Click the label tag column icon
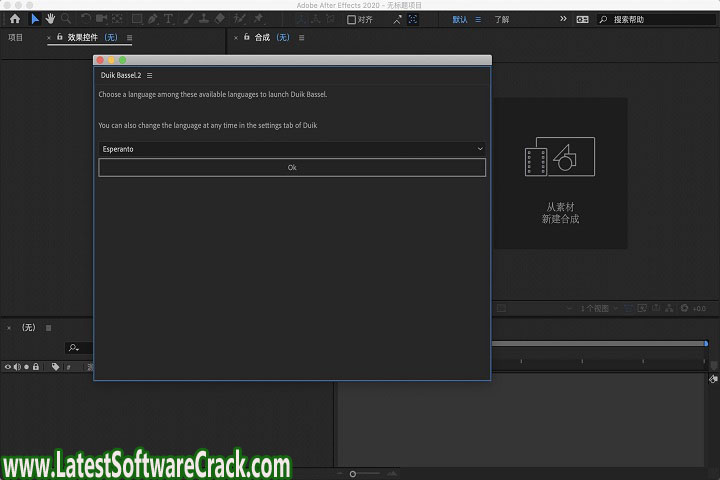The image size is (720, 480). pos(56,367)
